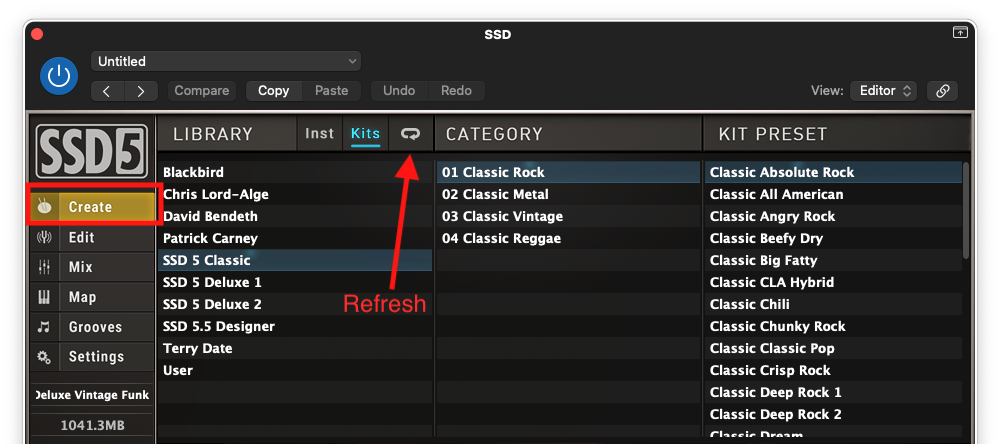The width and height of the screenshot is (1000, 444).
Task: Go to next preset arrow
Action: coord(141,91)
